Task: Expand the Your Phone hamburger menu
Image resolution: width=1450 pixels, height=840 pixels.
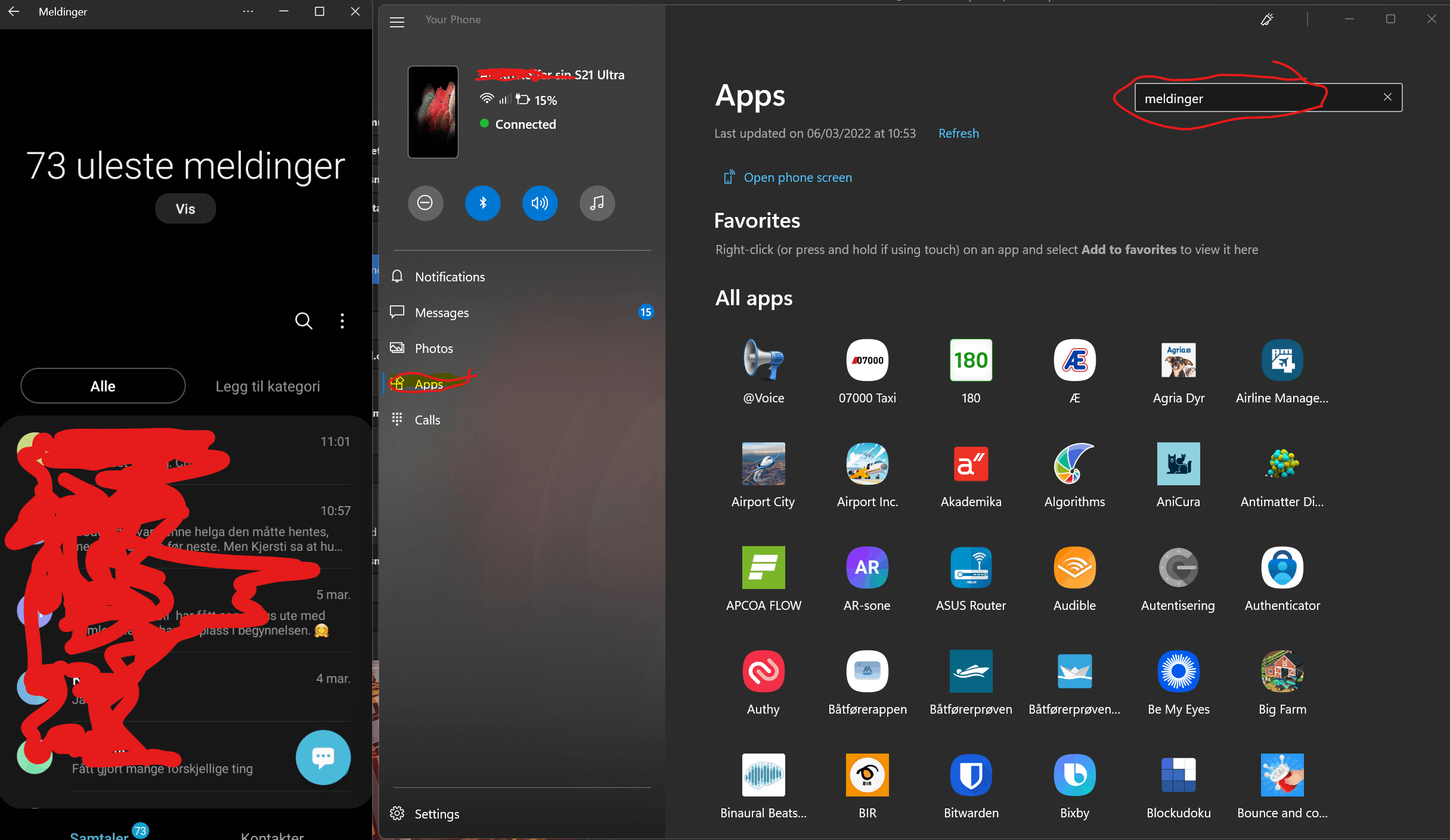Action: tap(397, 22)
